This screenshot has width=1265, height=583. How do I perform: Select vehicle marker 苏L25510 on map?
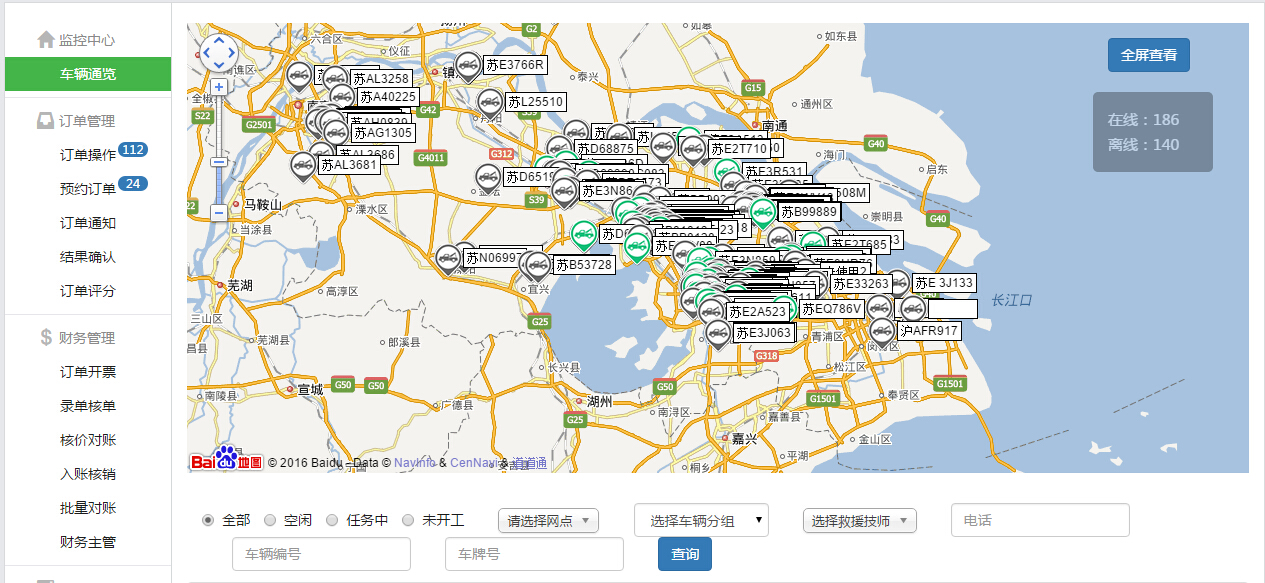(x=489, y=102)
